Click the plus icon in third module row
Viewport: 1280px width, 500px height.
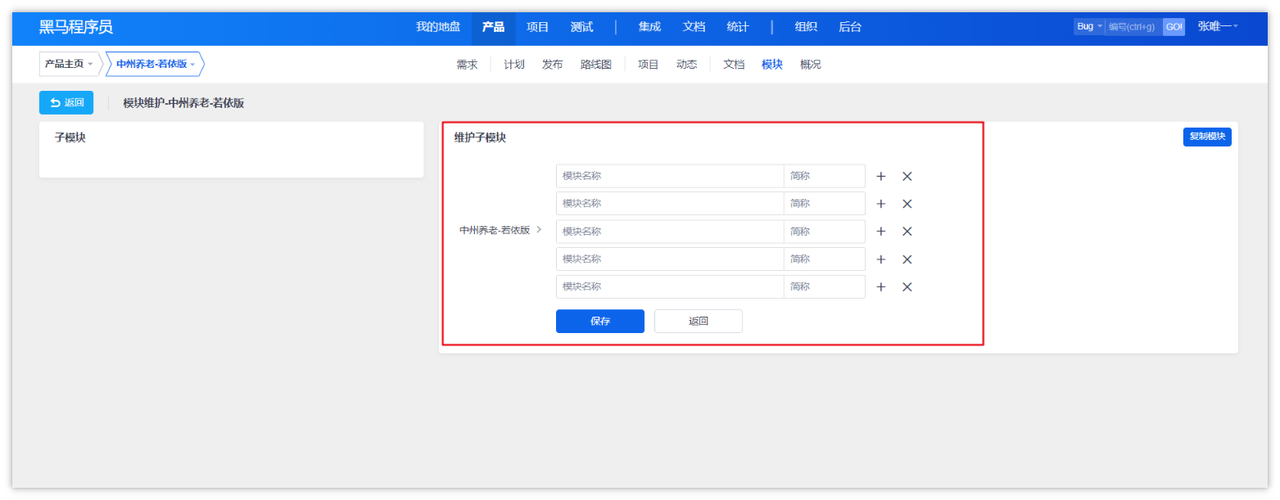point(881,231)
